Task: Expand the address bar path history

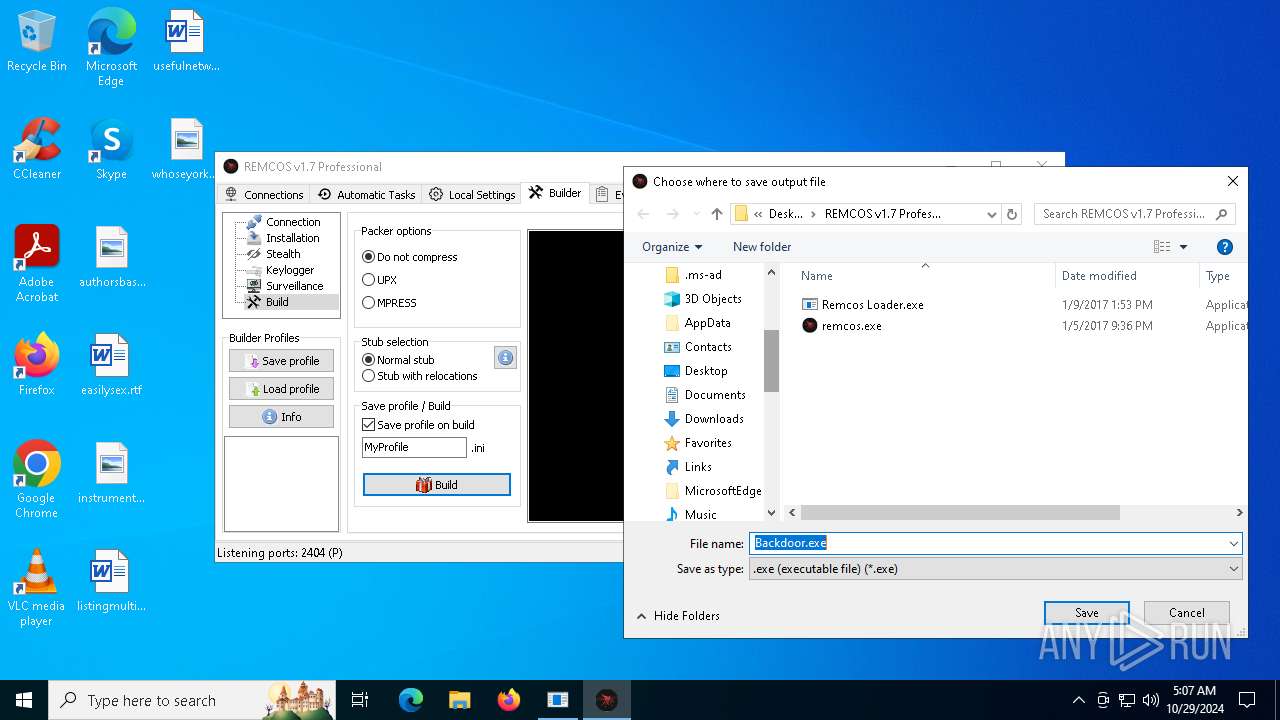Action: 991,214
